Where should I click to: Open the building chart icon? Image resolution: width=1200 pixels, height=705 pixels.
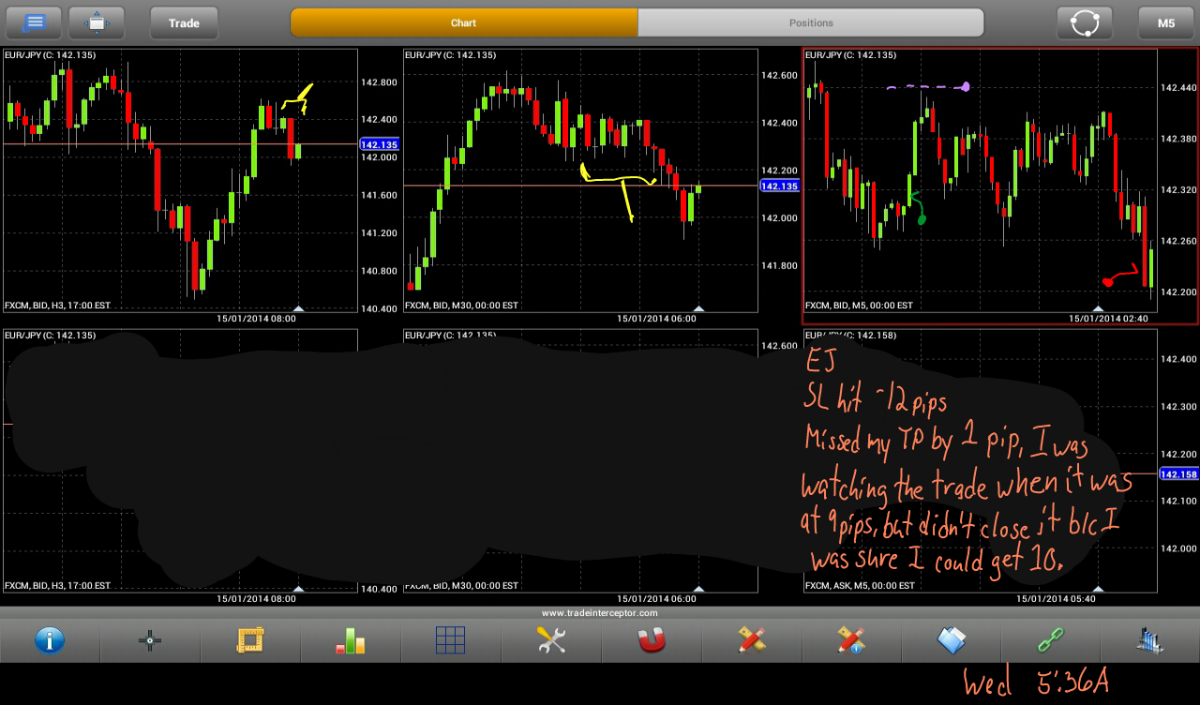pyautogui.click(x=1150, y=640)
